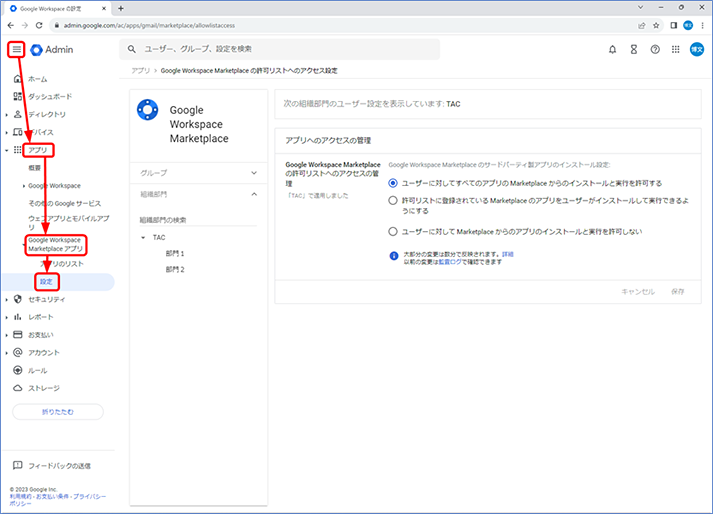Go back with browser back arrow
This screenshot has height=514, width=713.
click(11, 25)
